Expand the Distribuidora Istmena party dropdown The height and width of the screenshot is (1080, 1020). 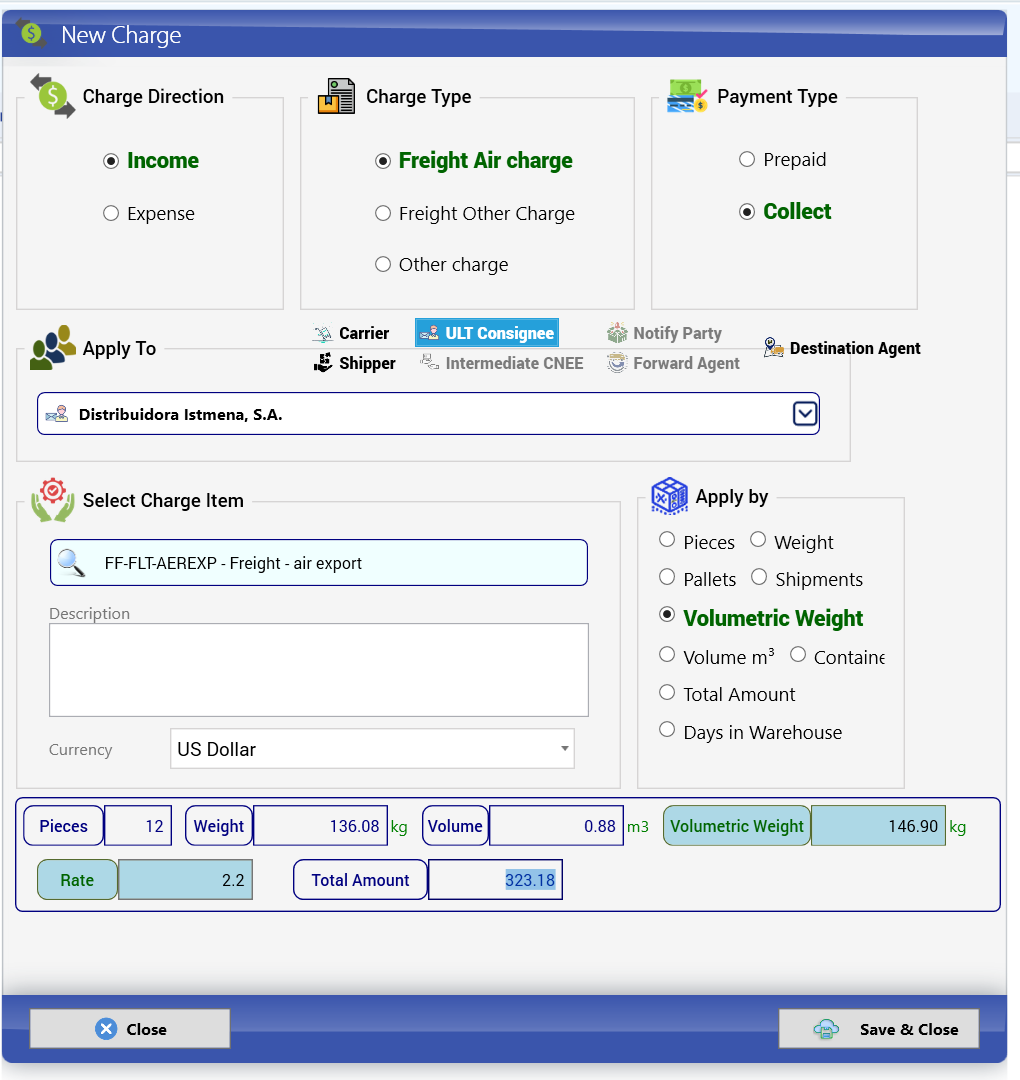804,414
